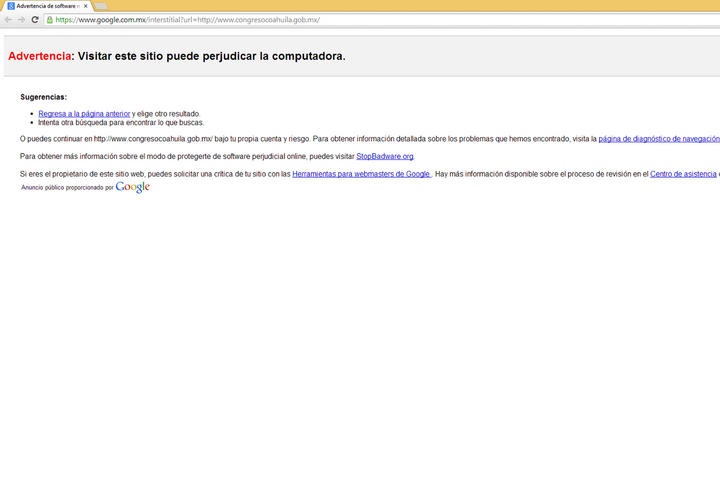Open the 'Centro de asistencia' link
720x480 pixels.
click(684, 174)
